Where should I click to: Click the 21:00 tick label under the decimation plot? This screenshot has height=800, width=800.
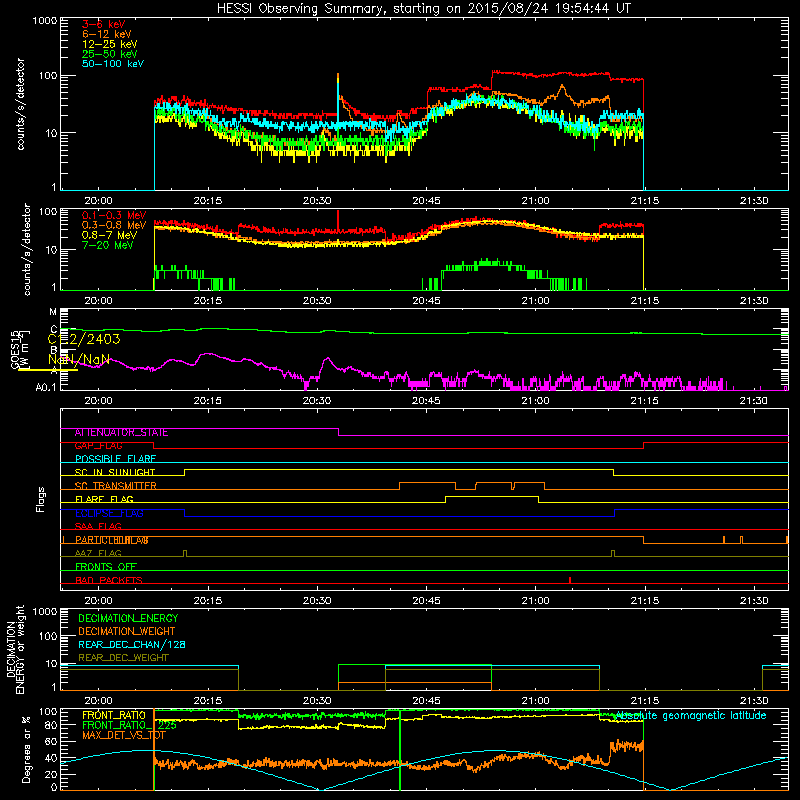click(x=535, y=701)
